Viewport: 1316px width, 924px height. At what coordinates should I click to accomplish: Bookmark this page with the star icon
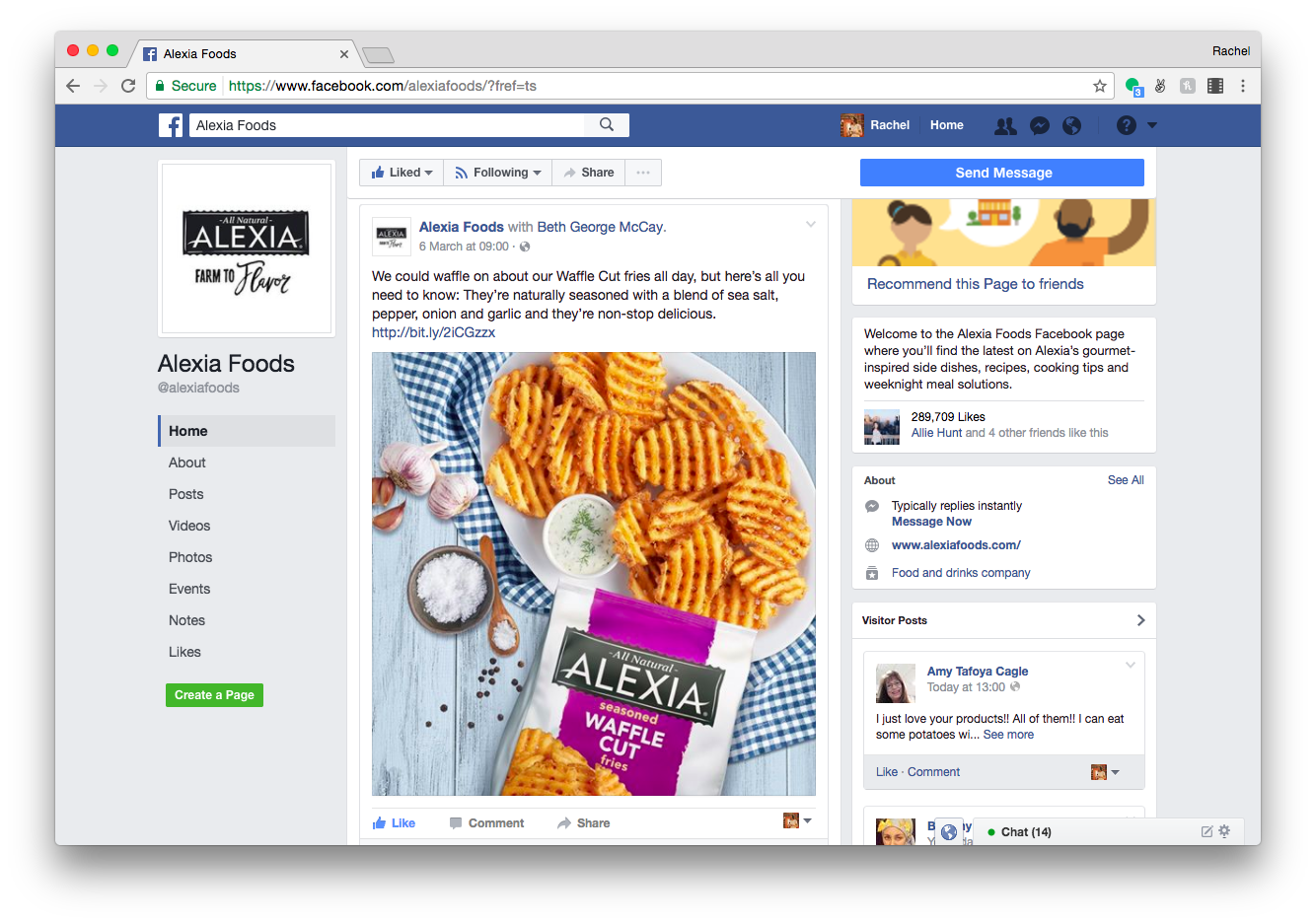[x=1099, y=86]
